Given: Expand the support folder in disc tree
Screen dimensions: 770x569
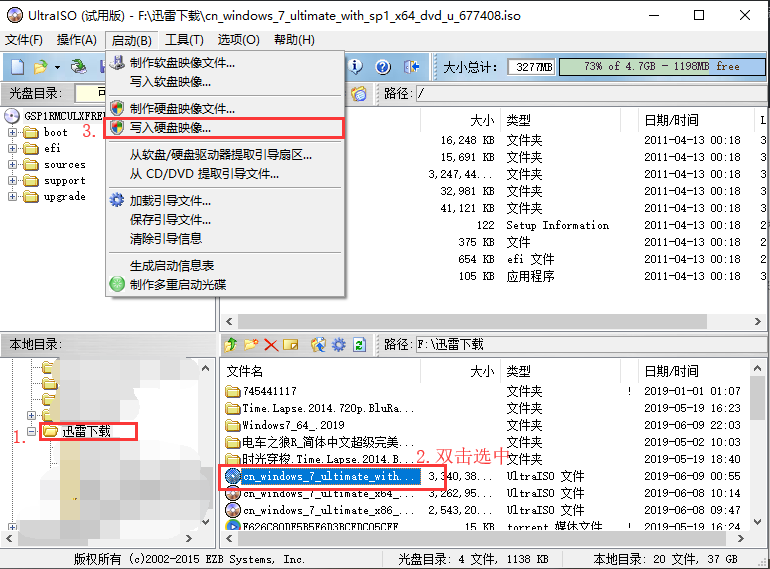Looking at the screenshot, I should click(12, 181).
